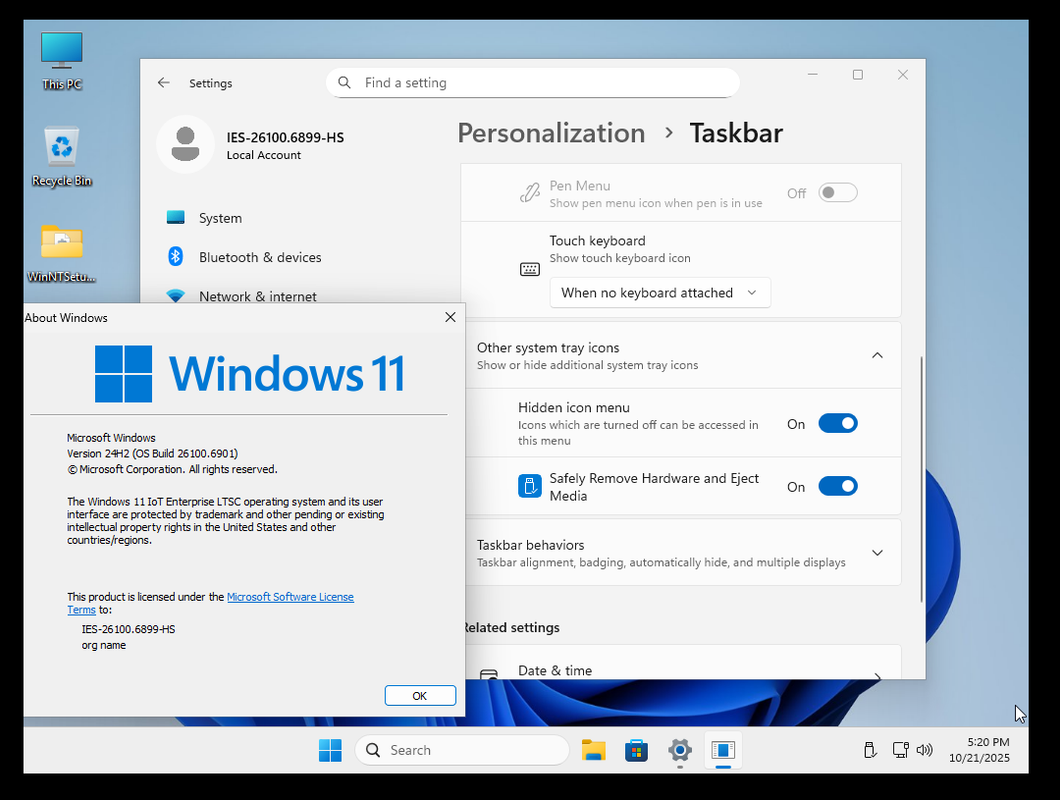
Task: Open the WinNTSetup folder on desktop
Action: (62, 254)
